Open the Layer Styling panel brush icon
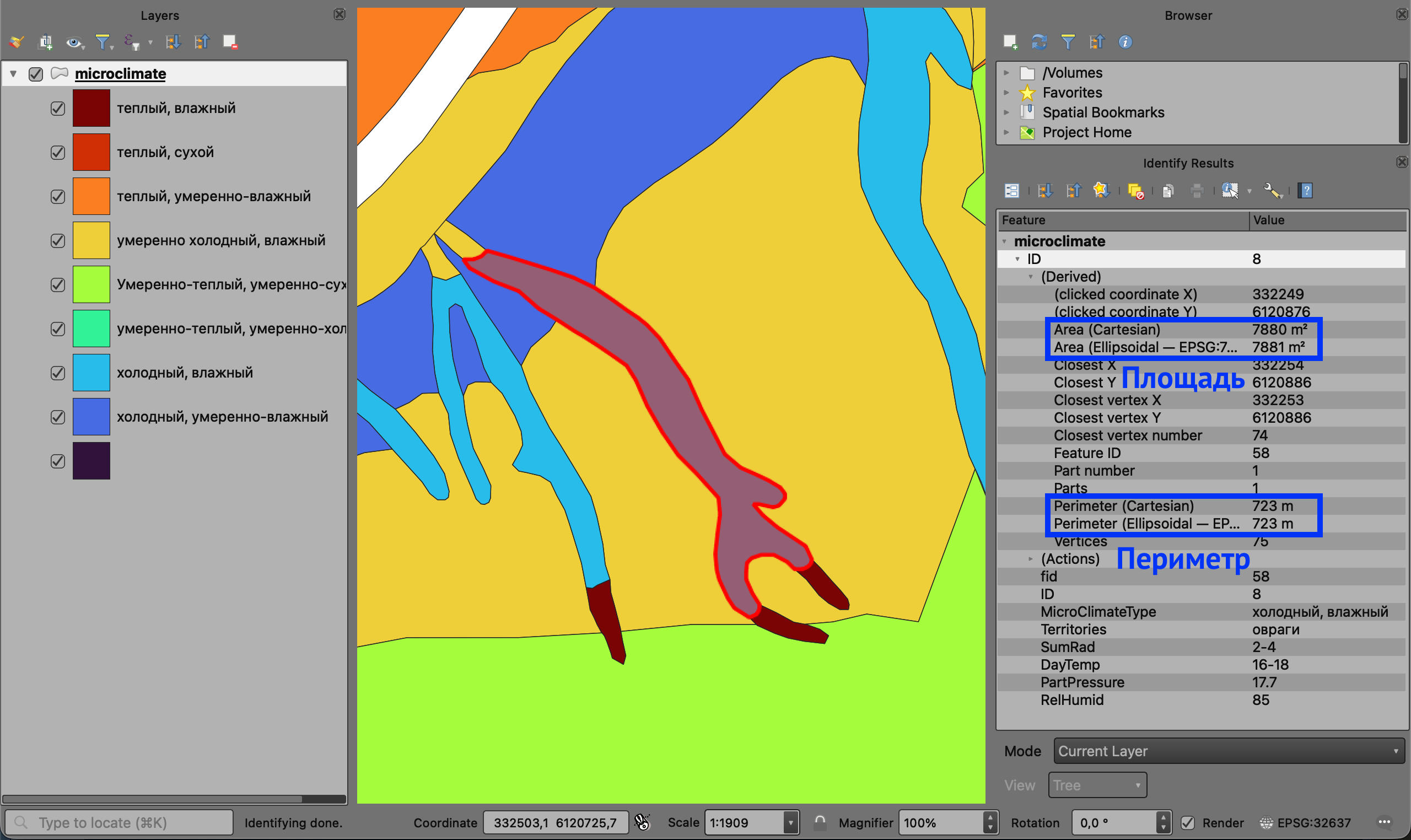 17,42
